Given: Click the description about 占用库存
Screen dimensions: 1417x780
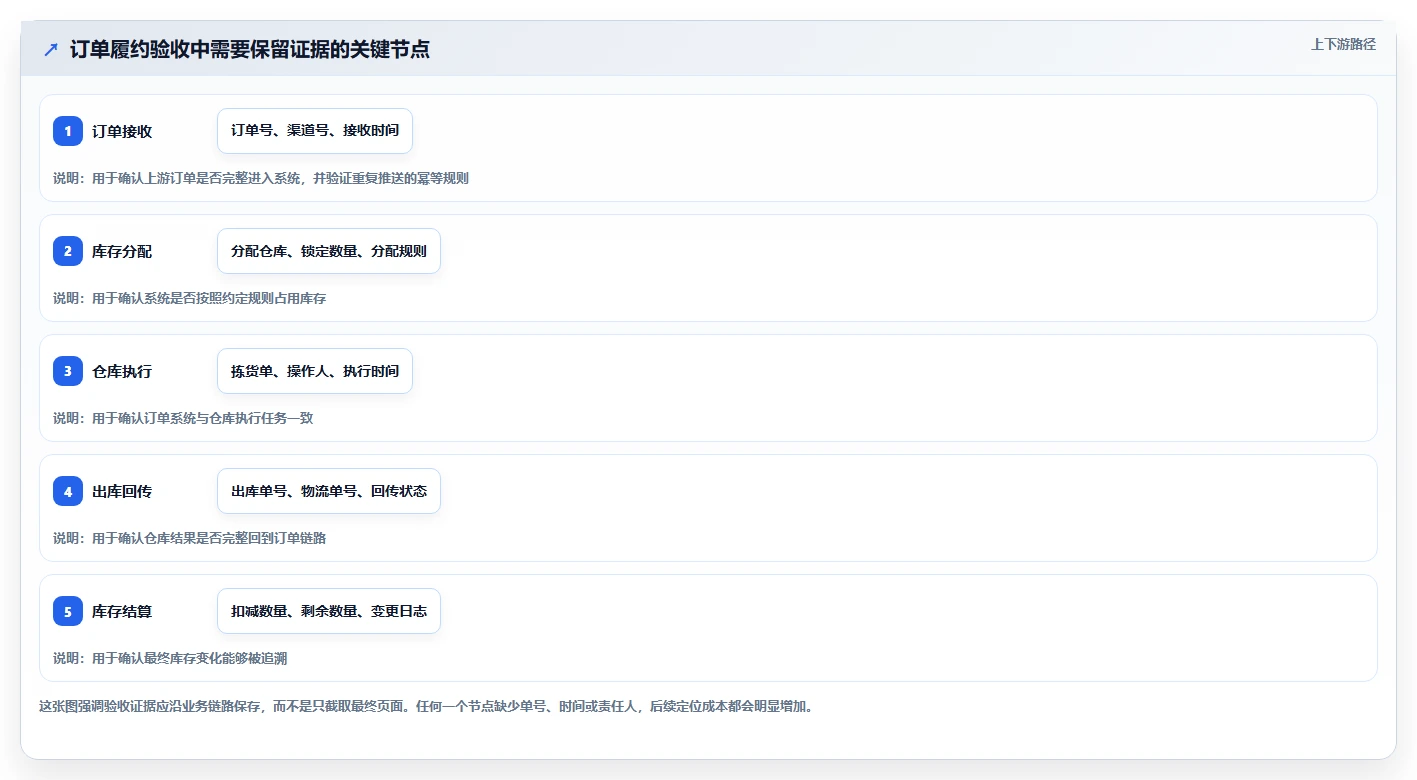Looking at the screenshot, I should pos(190,298).
